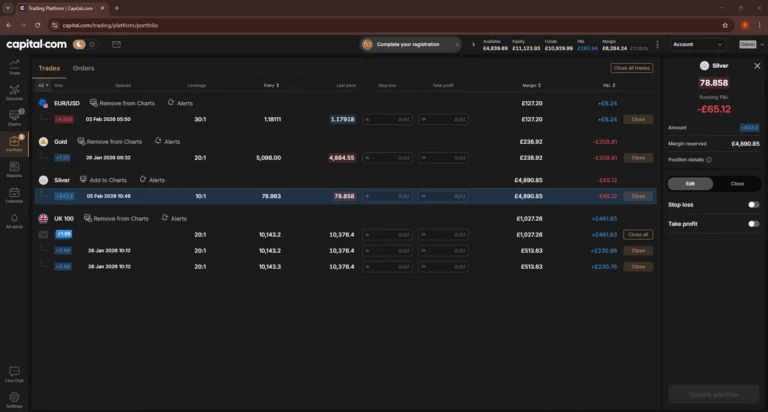Click the browser address bar
768x412 pixels.
click(x=382, y=25)
